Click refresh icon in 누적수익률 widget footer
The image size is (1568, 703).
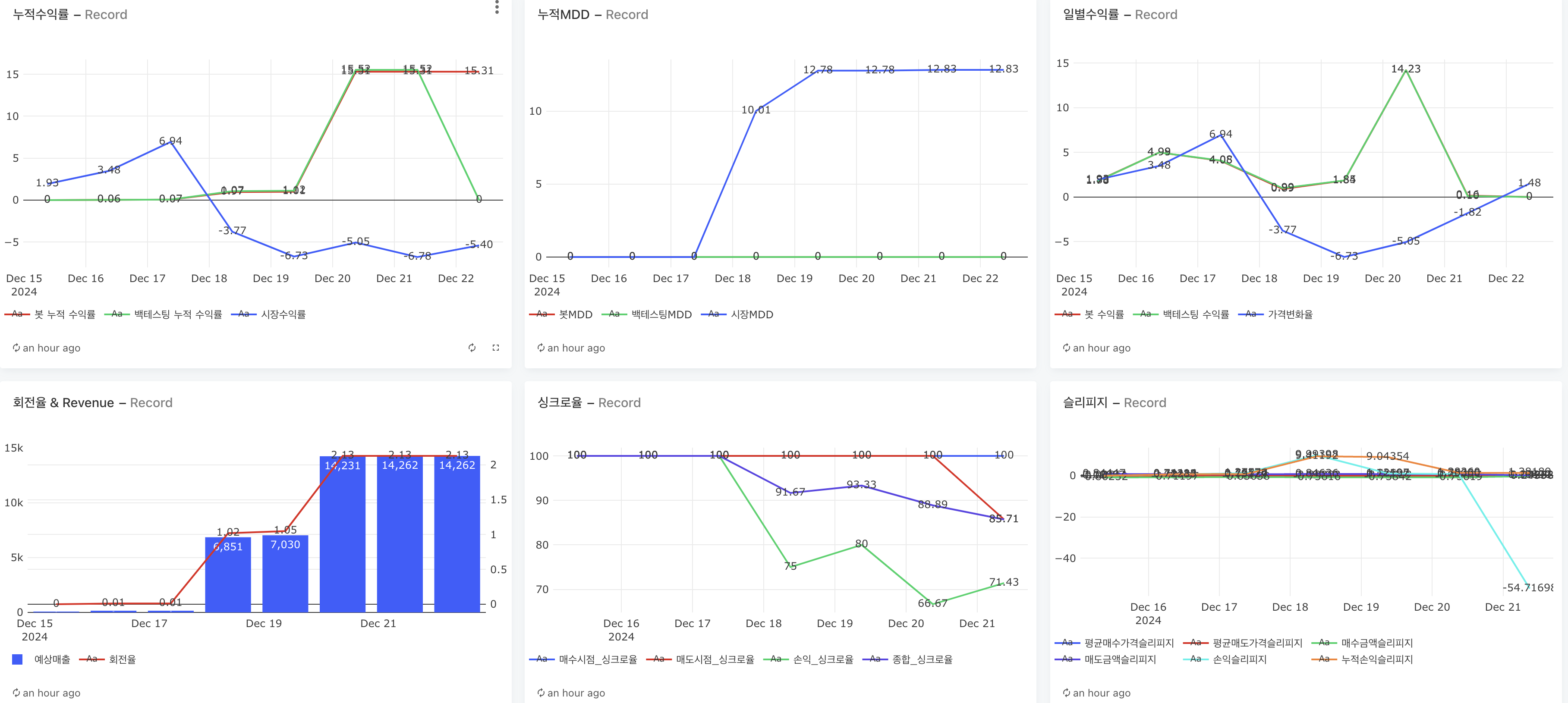(x=472, y=348)
